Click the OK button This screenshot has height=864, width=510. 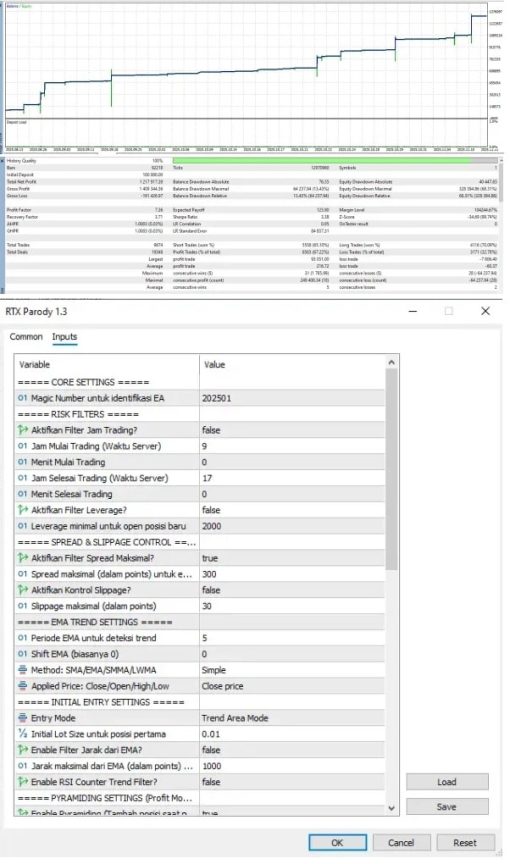point(337,843)
